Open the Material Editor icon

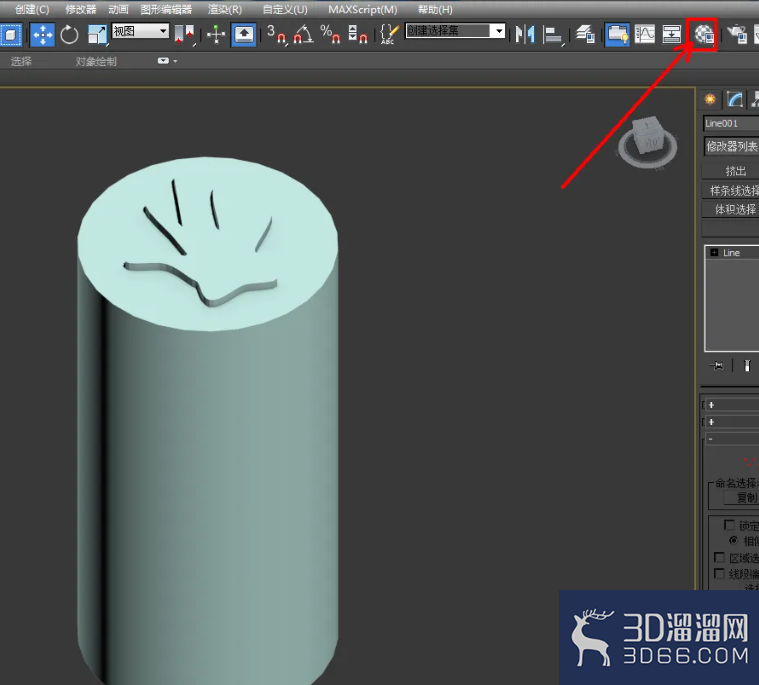coord(703,34)
